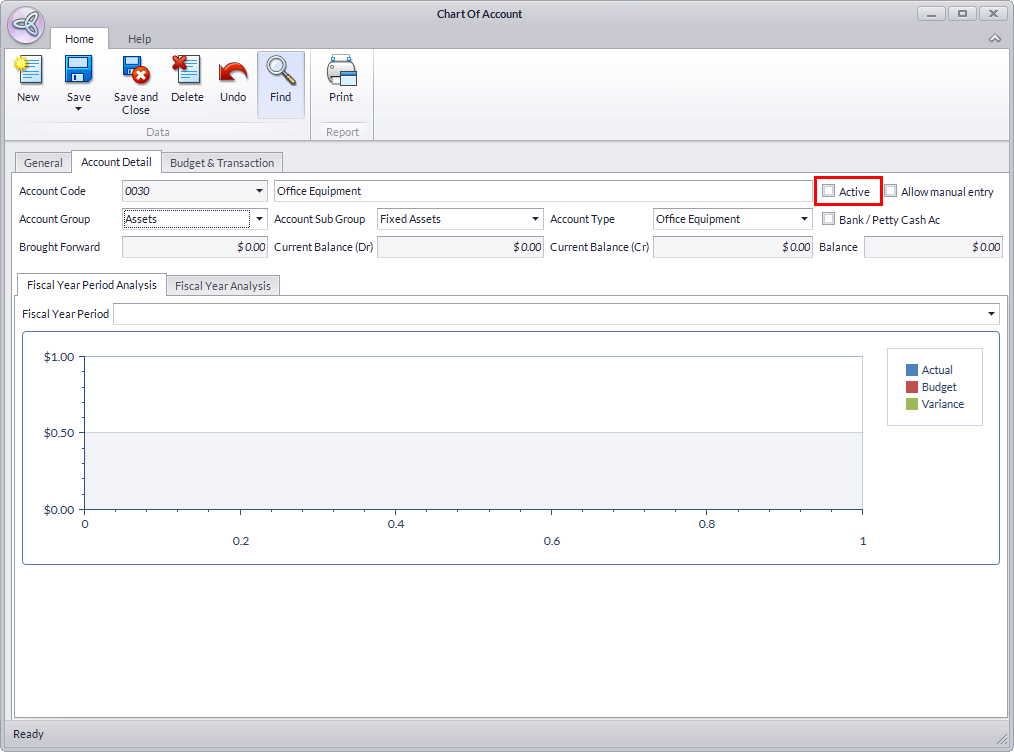The width and height of the screenshot is (1014, 752).
Task: Tick the Bank / Petty Cash Ac checkbox
Action: click(829, 219)
